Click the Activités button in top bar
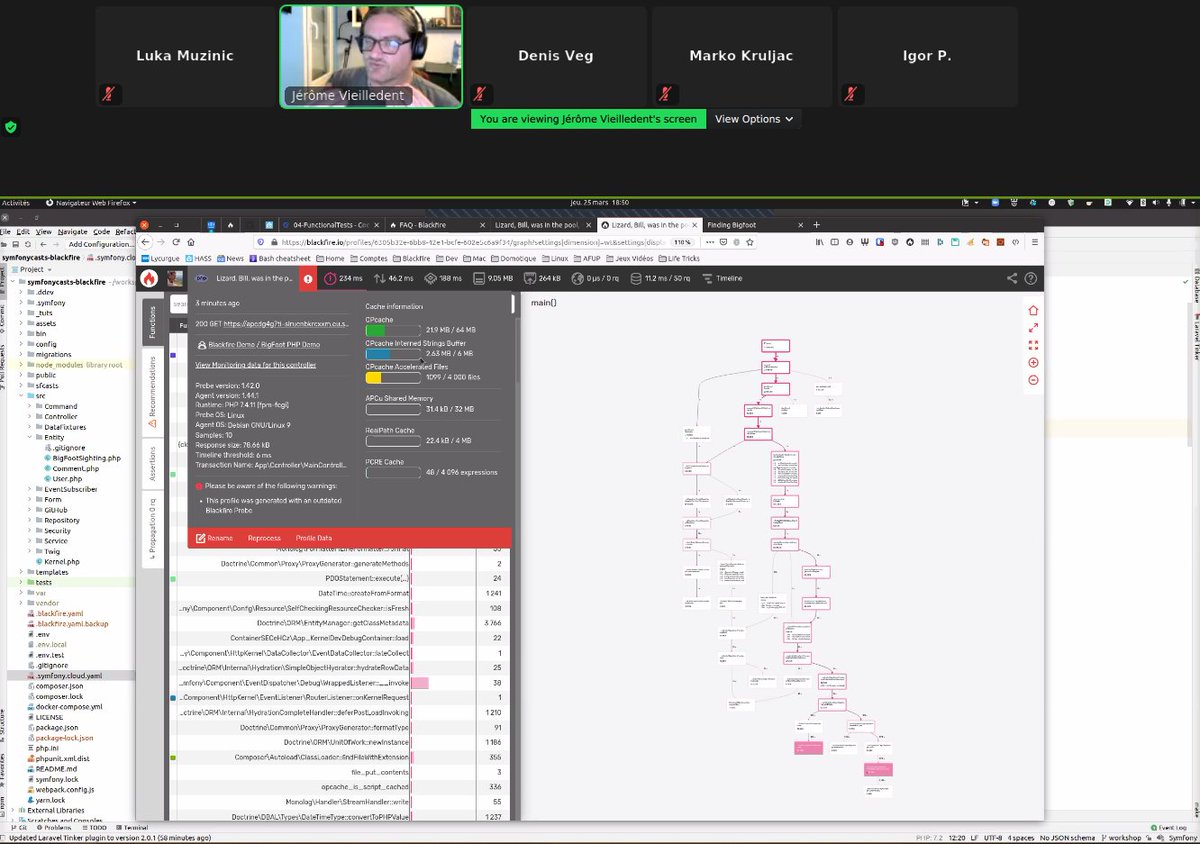The height and width of the screenshot is (844, 1200). 16,202
